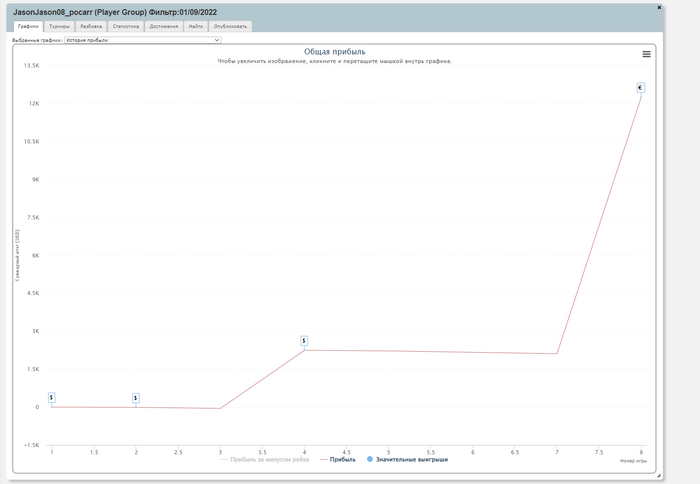This screenshot has width=700, height=484.
Task: Click the dollar win marker at game 4
Action: [304, 341]
